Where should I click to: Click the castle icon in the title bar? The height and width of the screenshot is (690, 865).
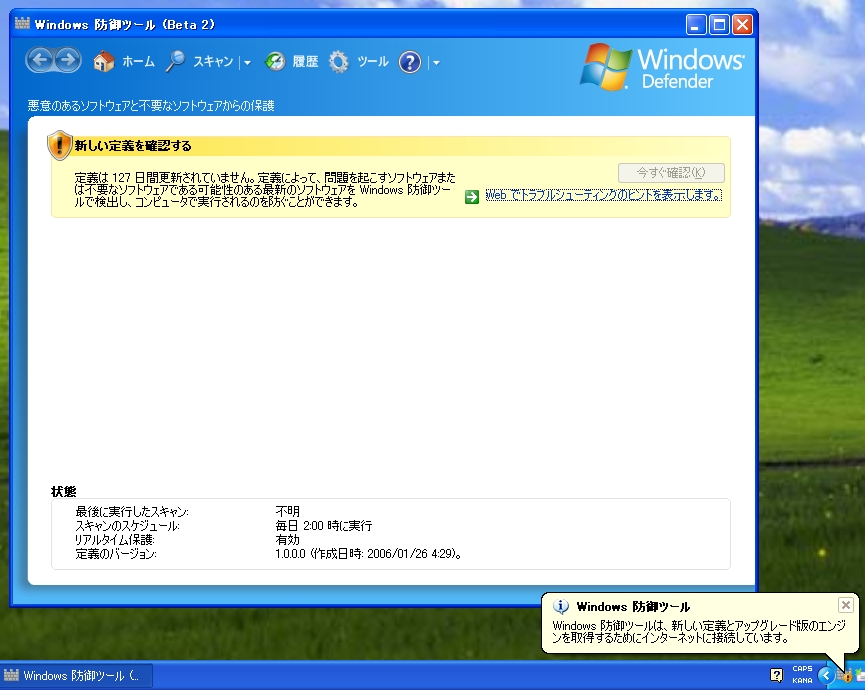tap(22, 24)
